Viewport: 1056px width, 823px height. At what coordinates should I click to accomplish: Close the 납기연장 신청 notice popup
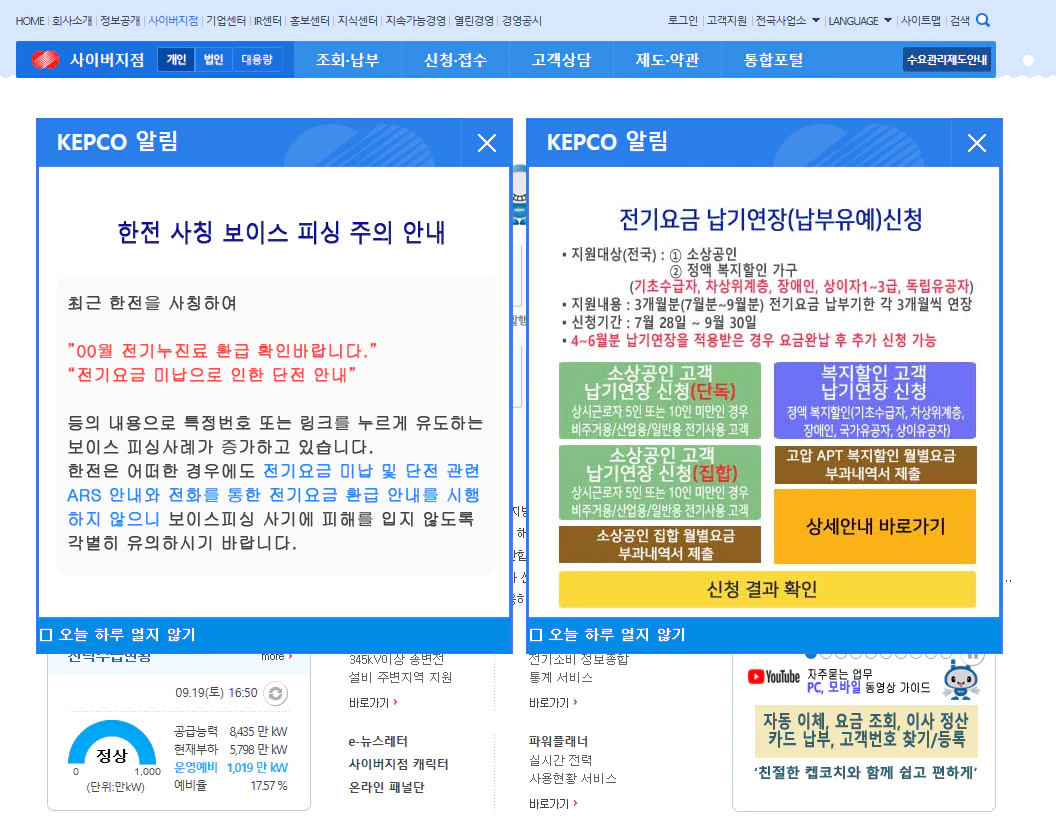pos(977,143)
